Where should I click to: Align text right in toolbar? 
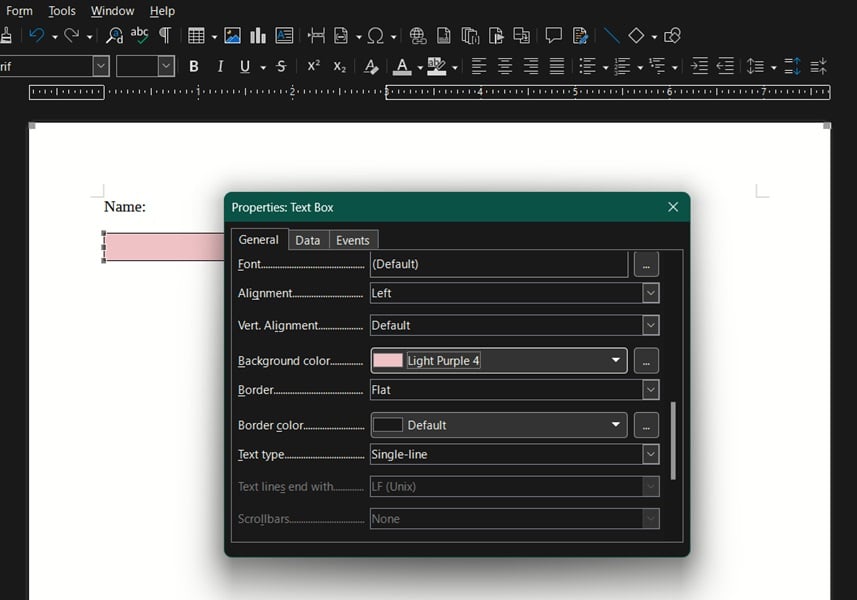[531, 67]
